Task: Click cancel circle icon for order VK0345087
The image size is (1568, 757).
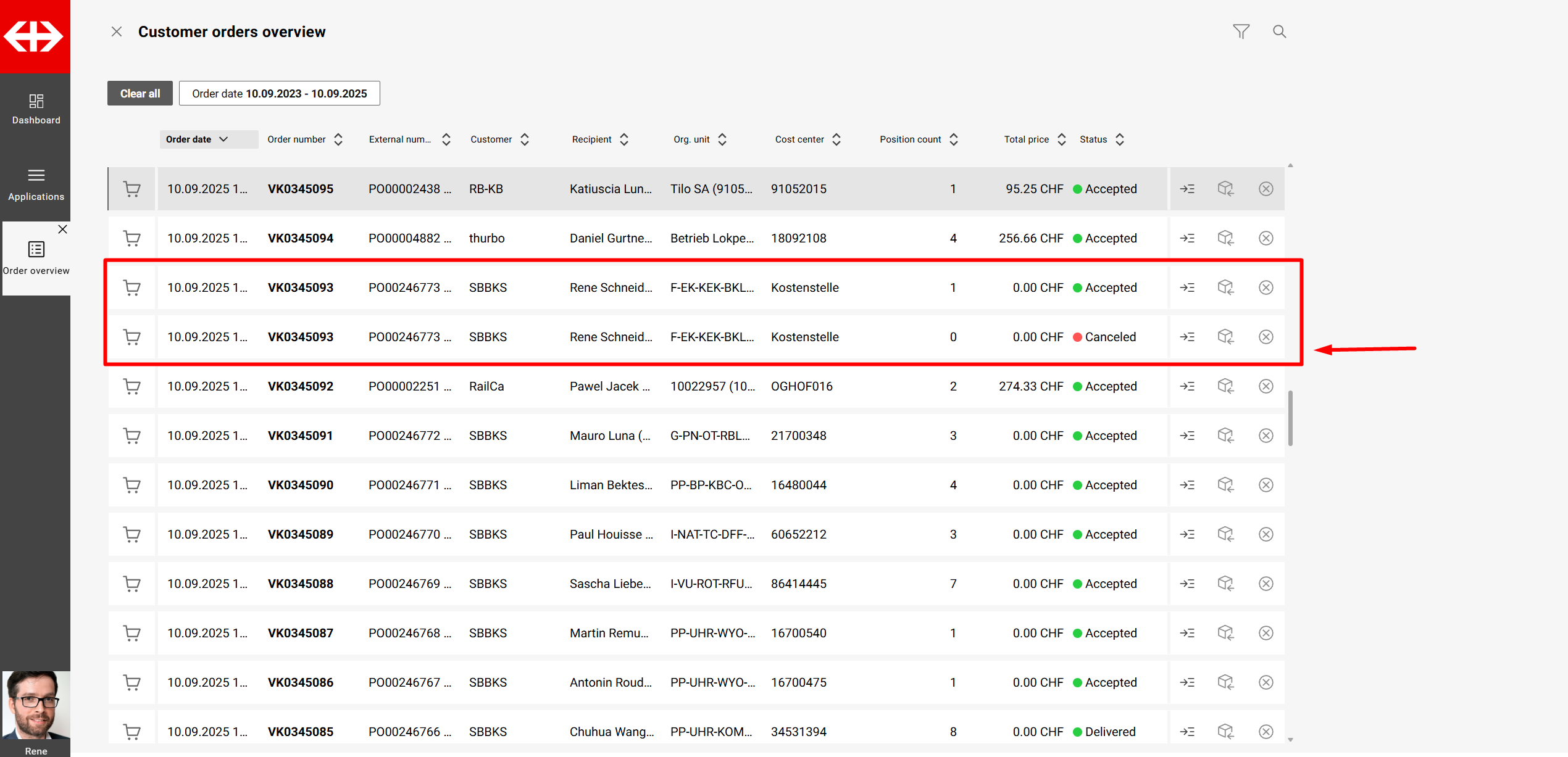Action: point(1266,633)
